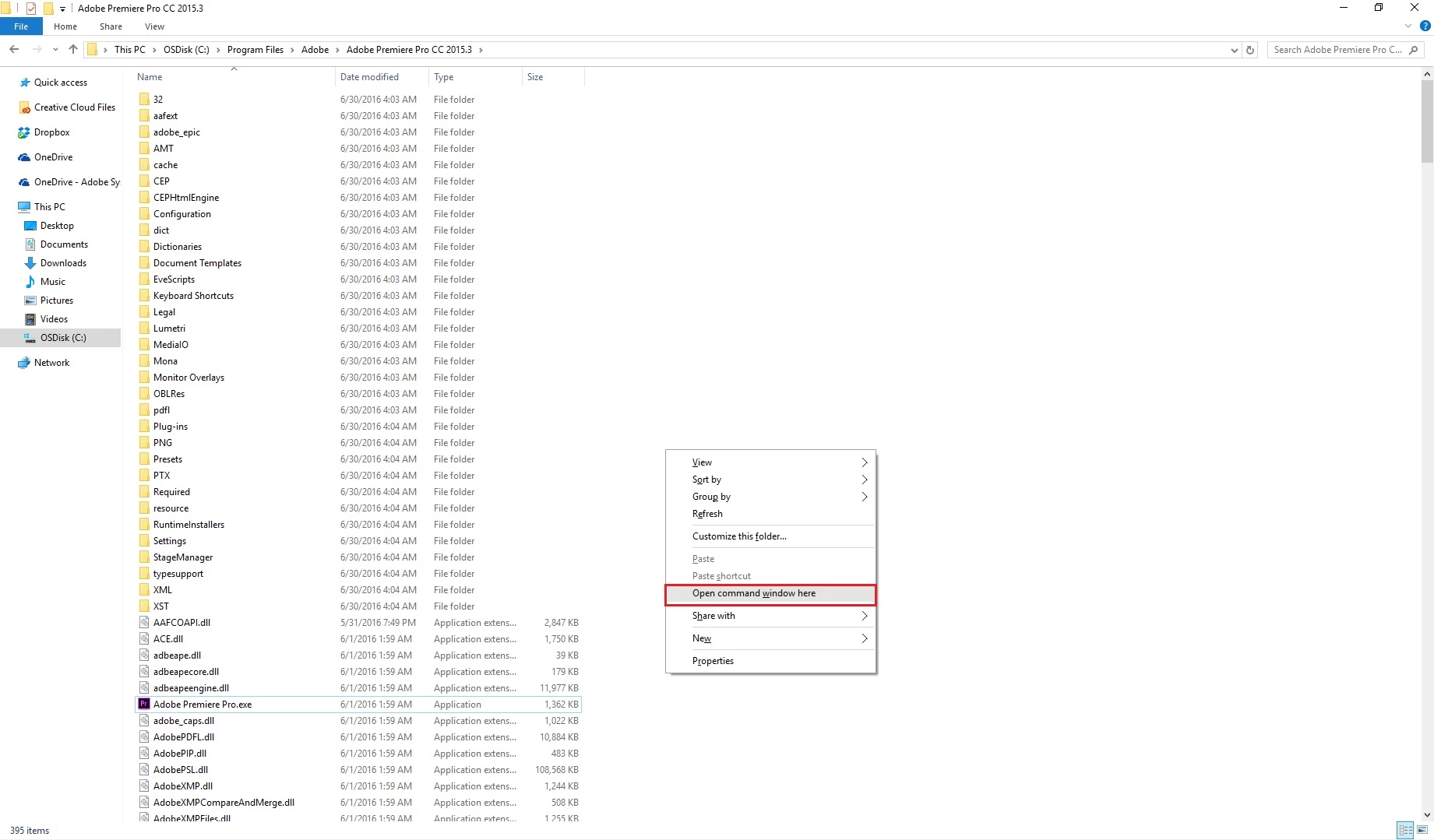This screenshot has width=1434, height=840.
Task: Open the View ribbon tab
Action: tap(154, 26)
